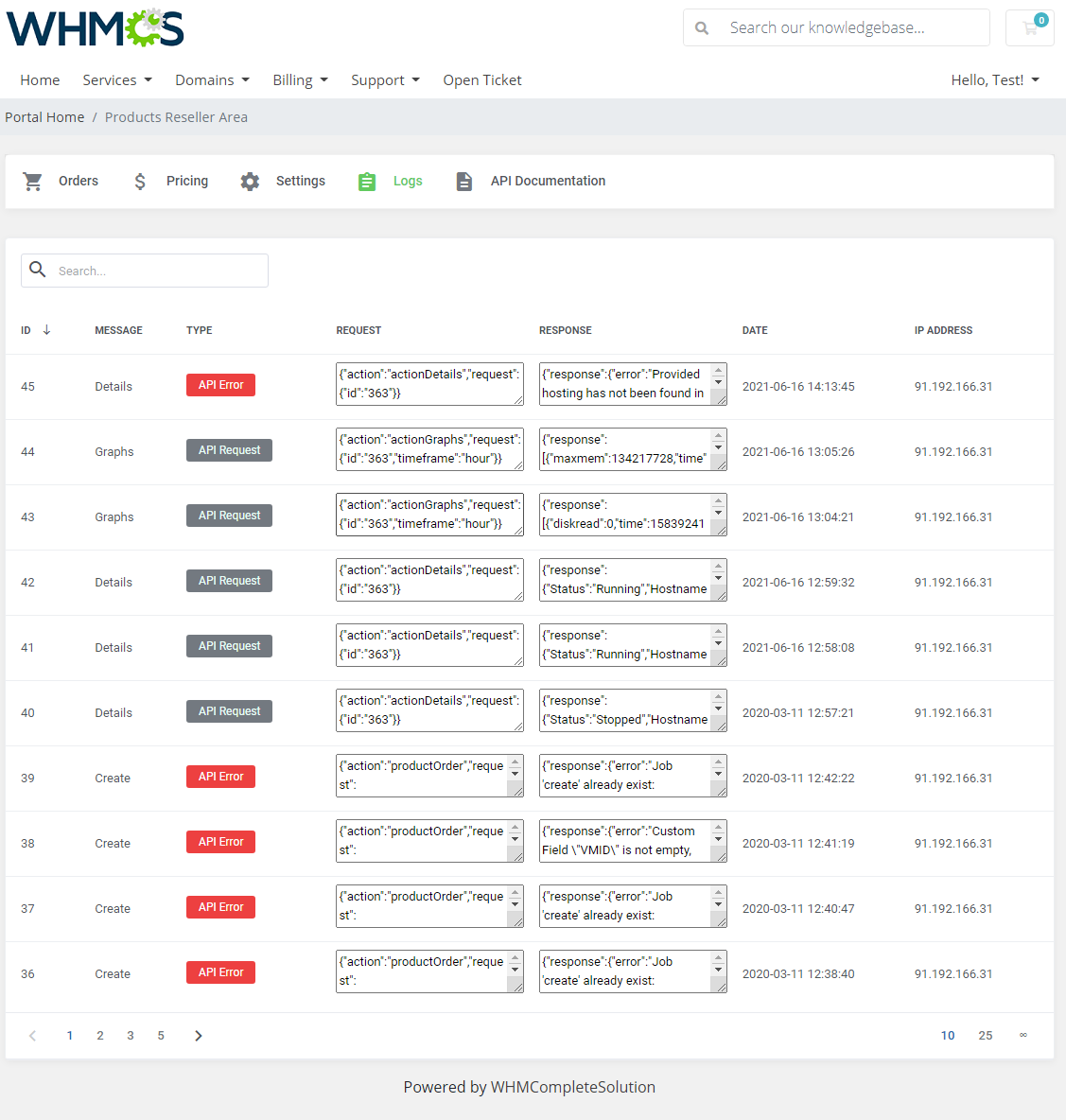
Task: Click the API Request badge of log 44
Action: pyautogui.click(x=229, y=450)
